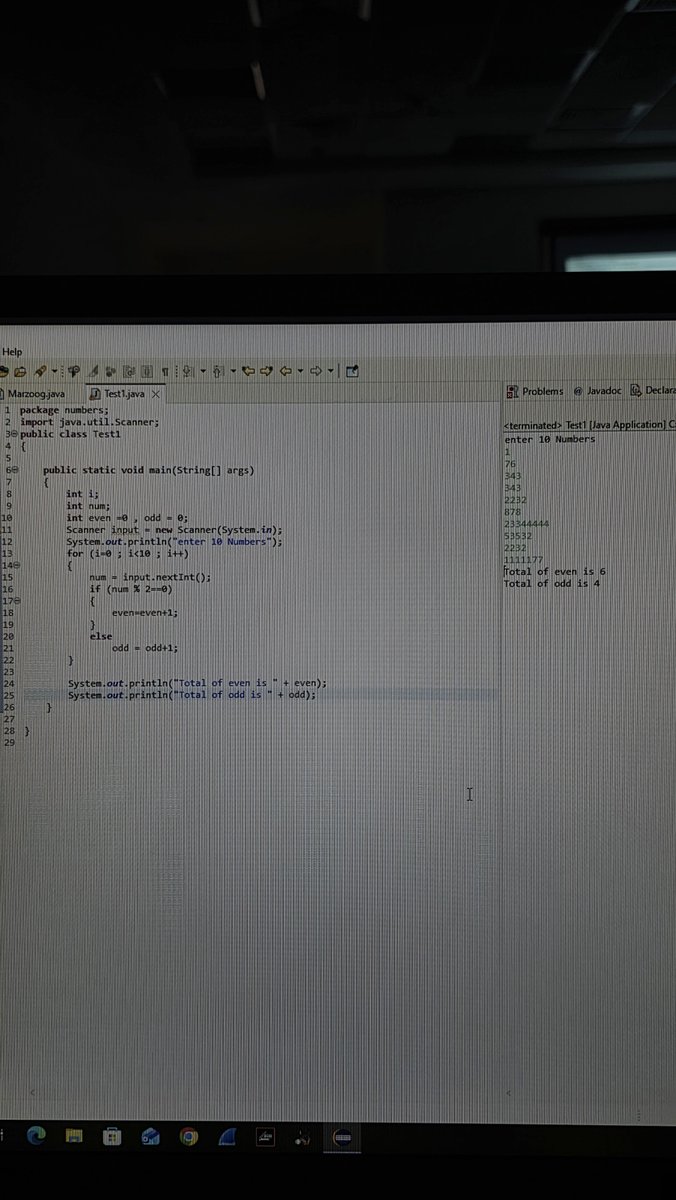Click 'Total of odd is 4' console line
This screenshot has height=1200, width=676.
click(x=552, y=583)
